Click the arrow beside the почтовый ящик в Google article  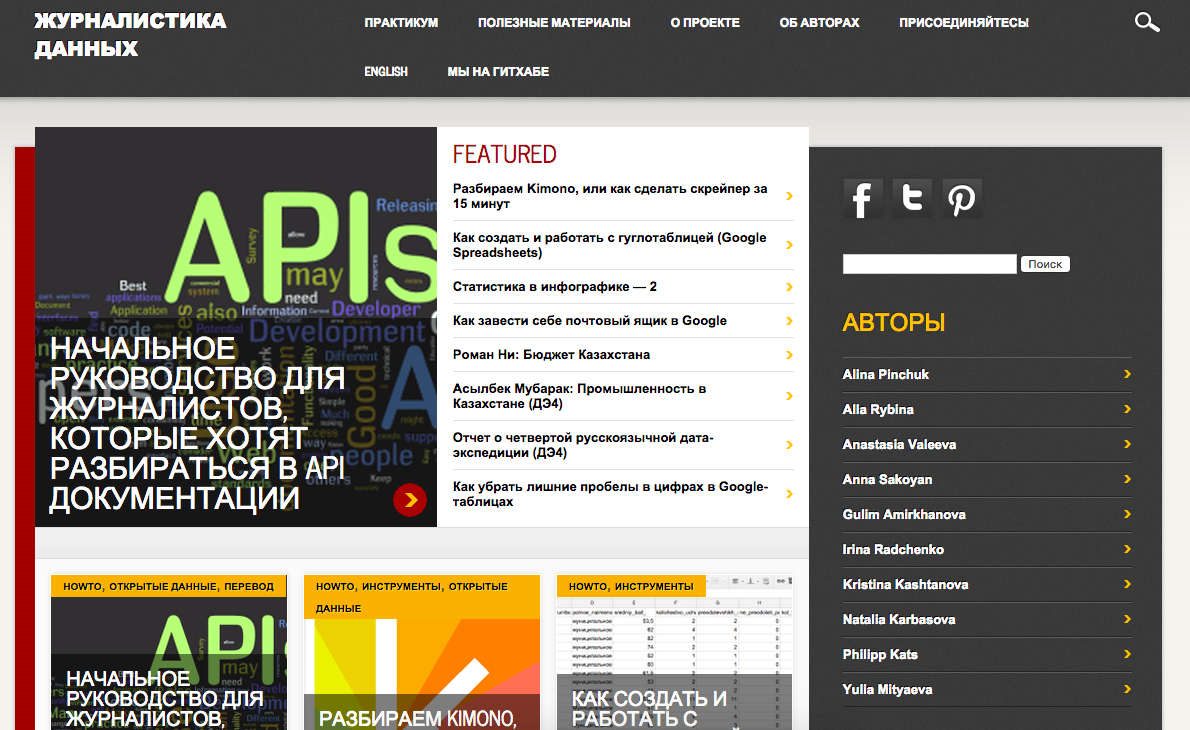(x=789, y=321)
